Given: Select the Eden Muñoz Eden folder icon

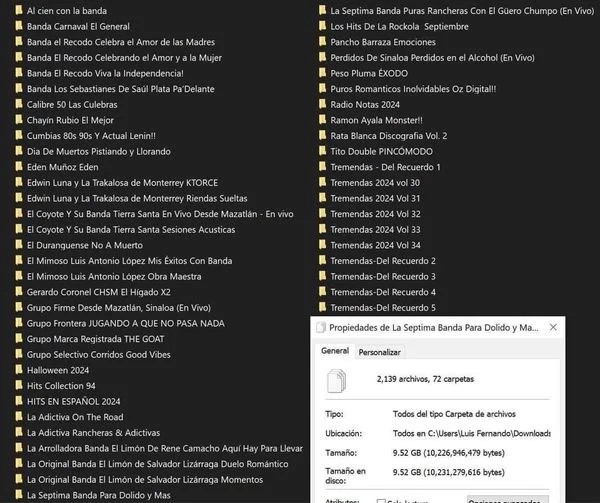Looking at the screenshot, I should (x=18, y=167).
